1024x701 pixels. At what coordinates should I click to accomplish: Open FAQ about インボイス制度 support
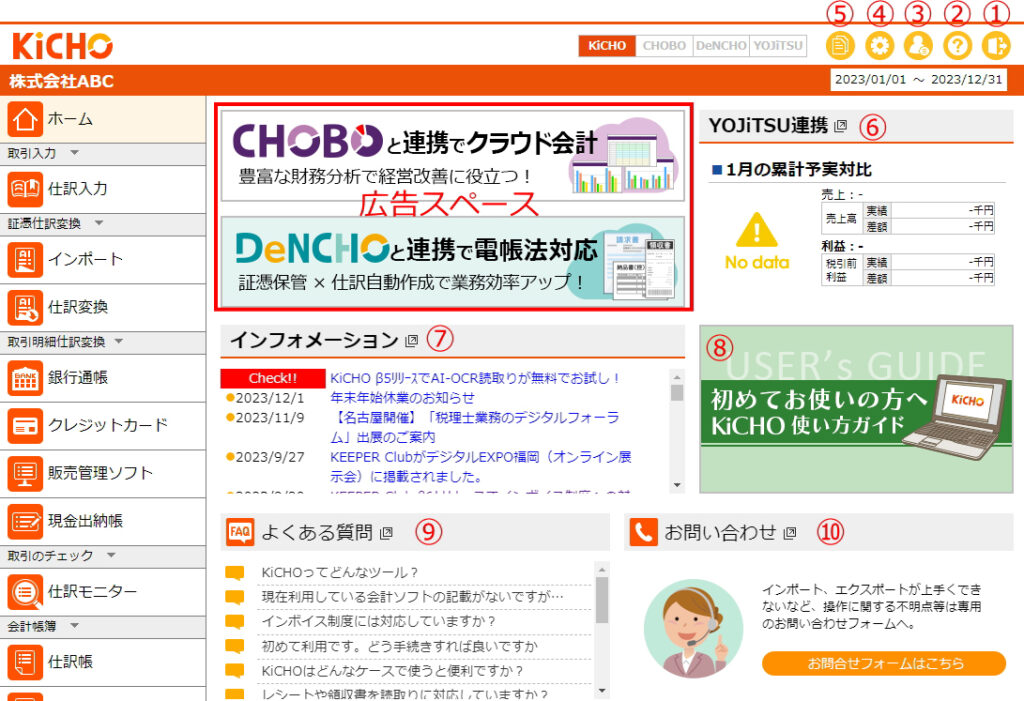point(379,621)
